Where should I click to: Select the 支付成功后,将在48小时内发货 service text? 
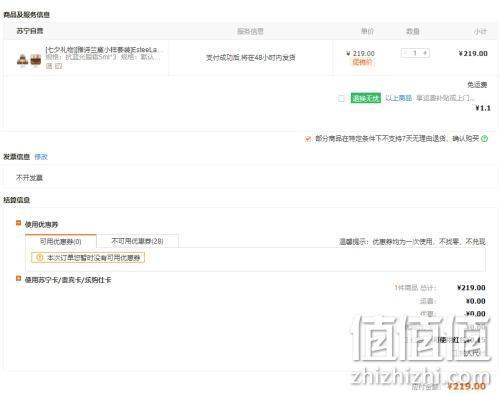point(250,58)
